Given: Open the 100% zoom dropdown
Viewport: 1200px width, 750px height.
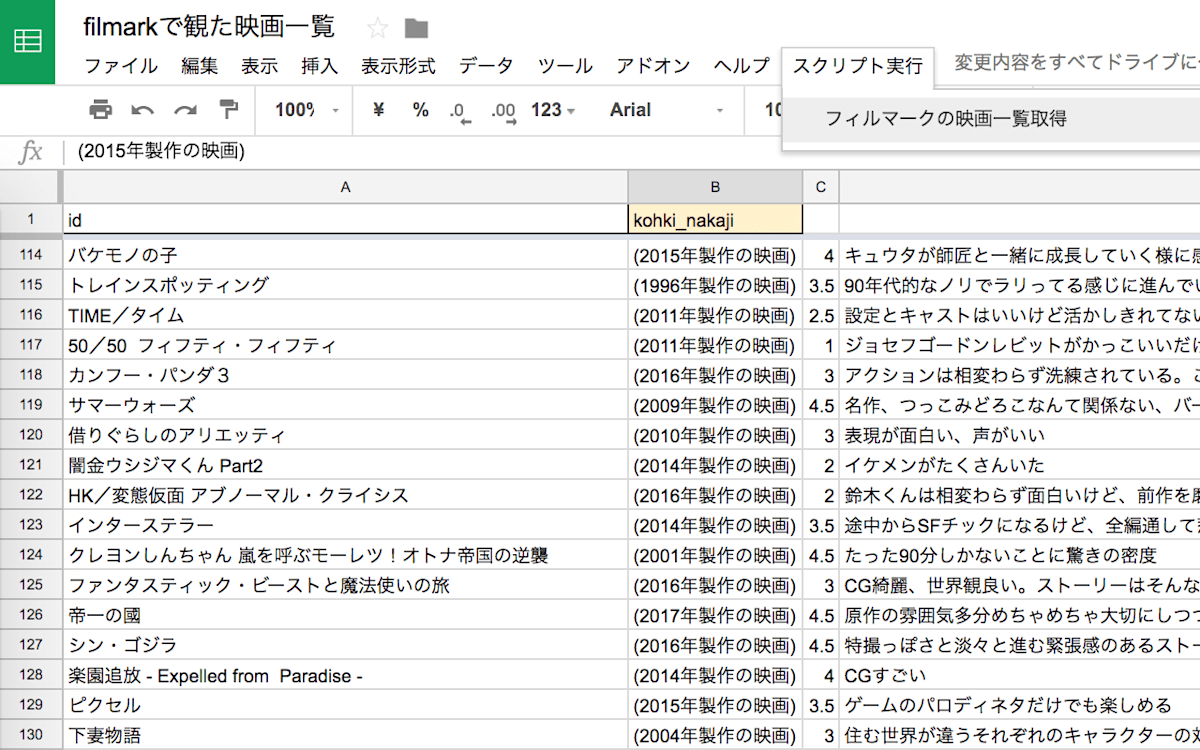Looking at the screenshot, I should click(x=307, y=110).
